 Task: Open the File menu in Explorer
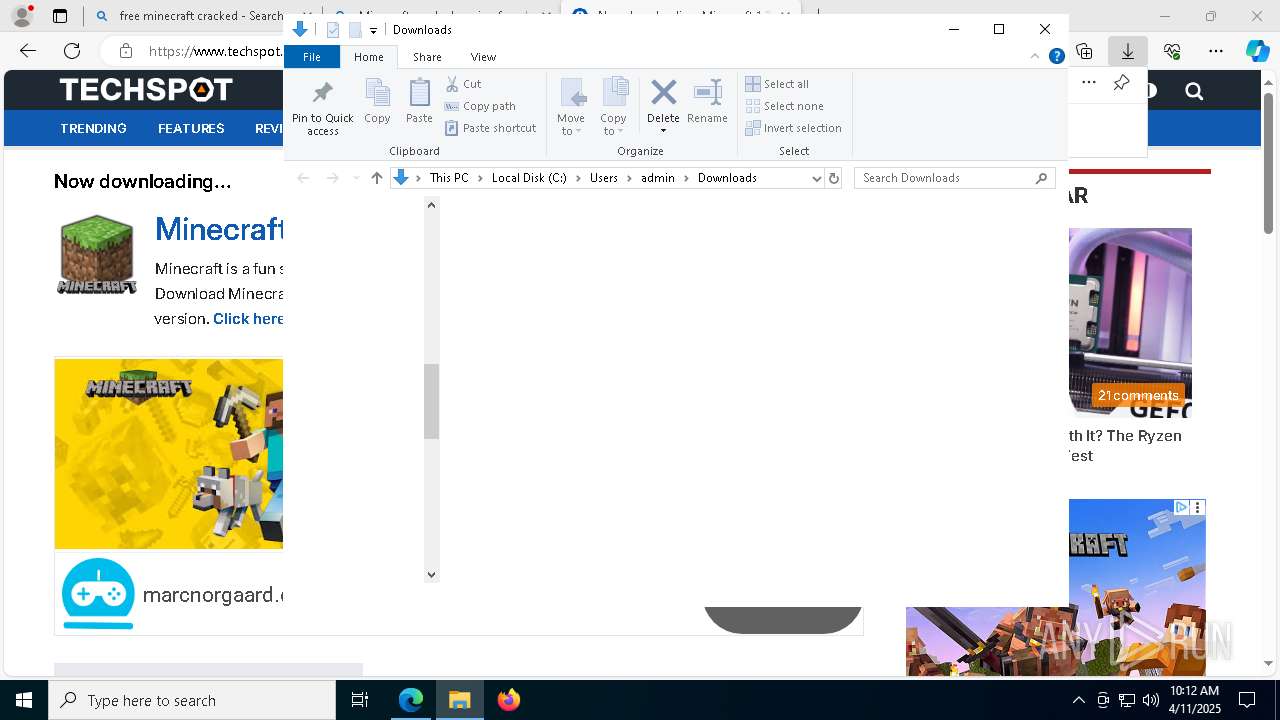tap(312, 57)
